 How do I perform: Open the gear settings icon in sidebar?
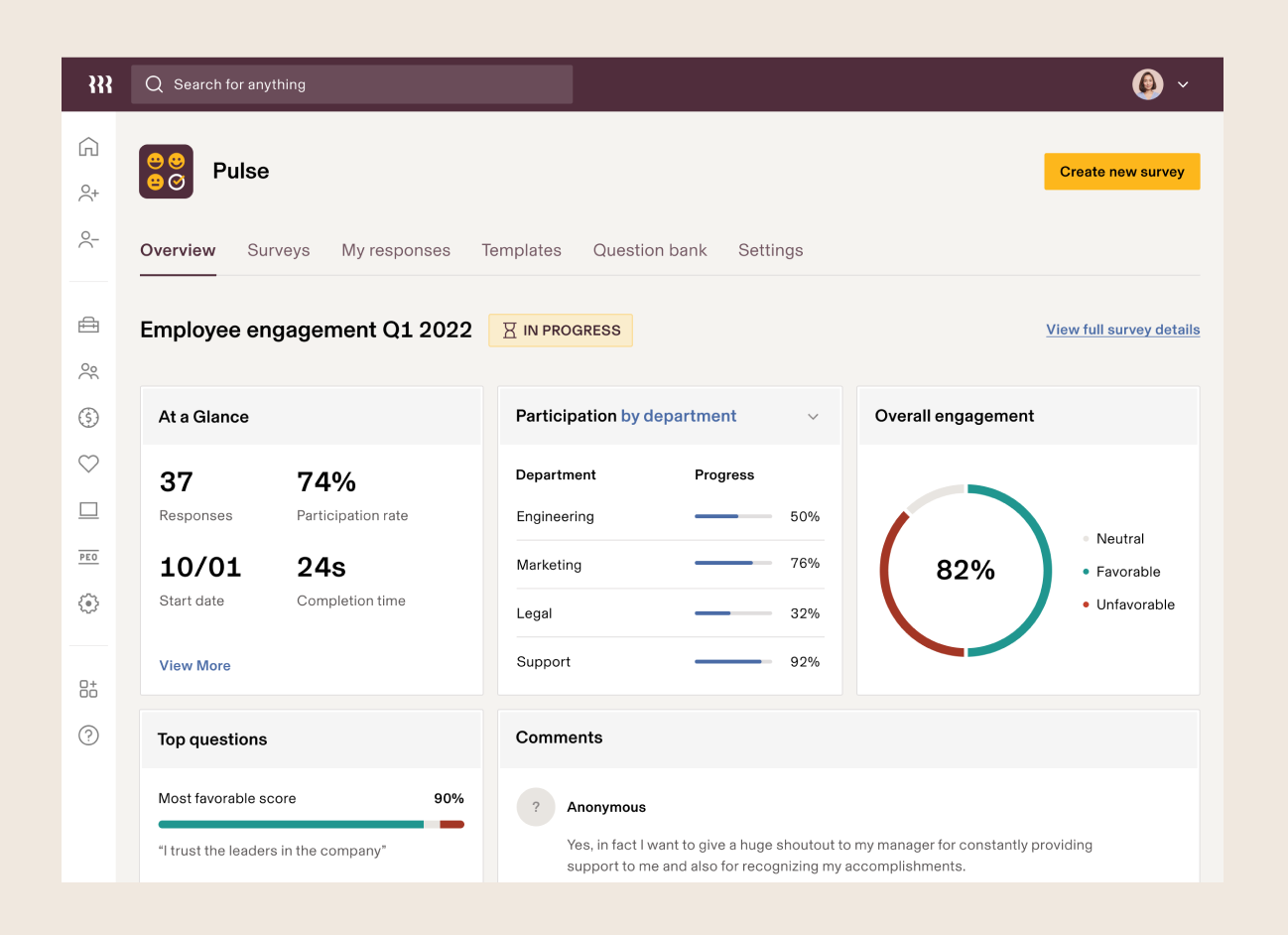[88, 603]
